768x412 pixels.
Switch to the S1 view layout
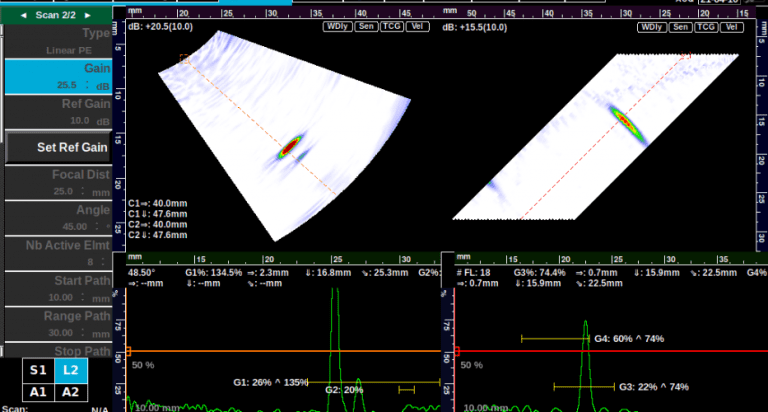(38, 369)
